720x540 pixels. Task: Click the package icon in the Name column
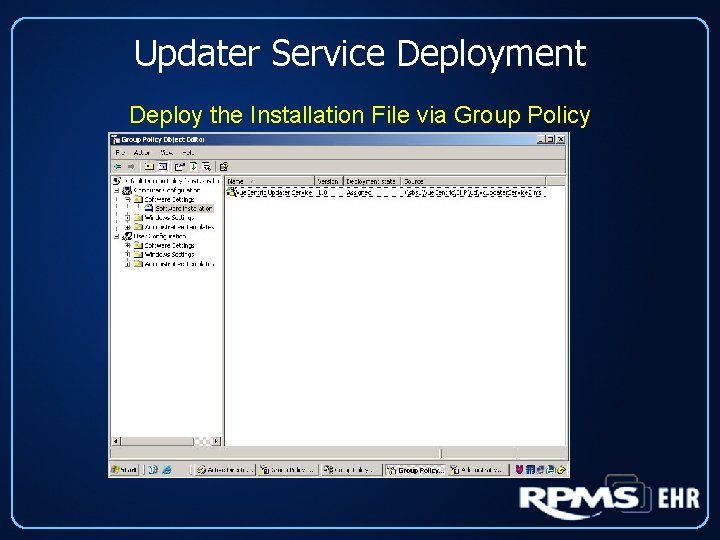[231, 192]
